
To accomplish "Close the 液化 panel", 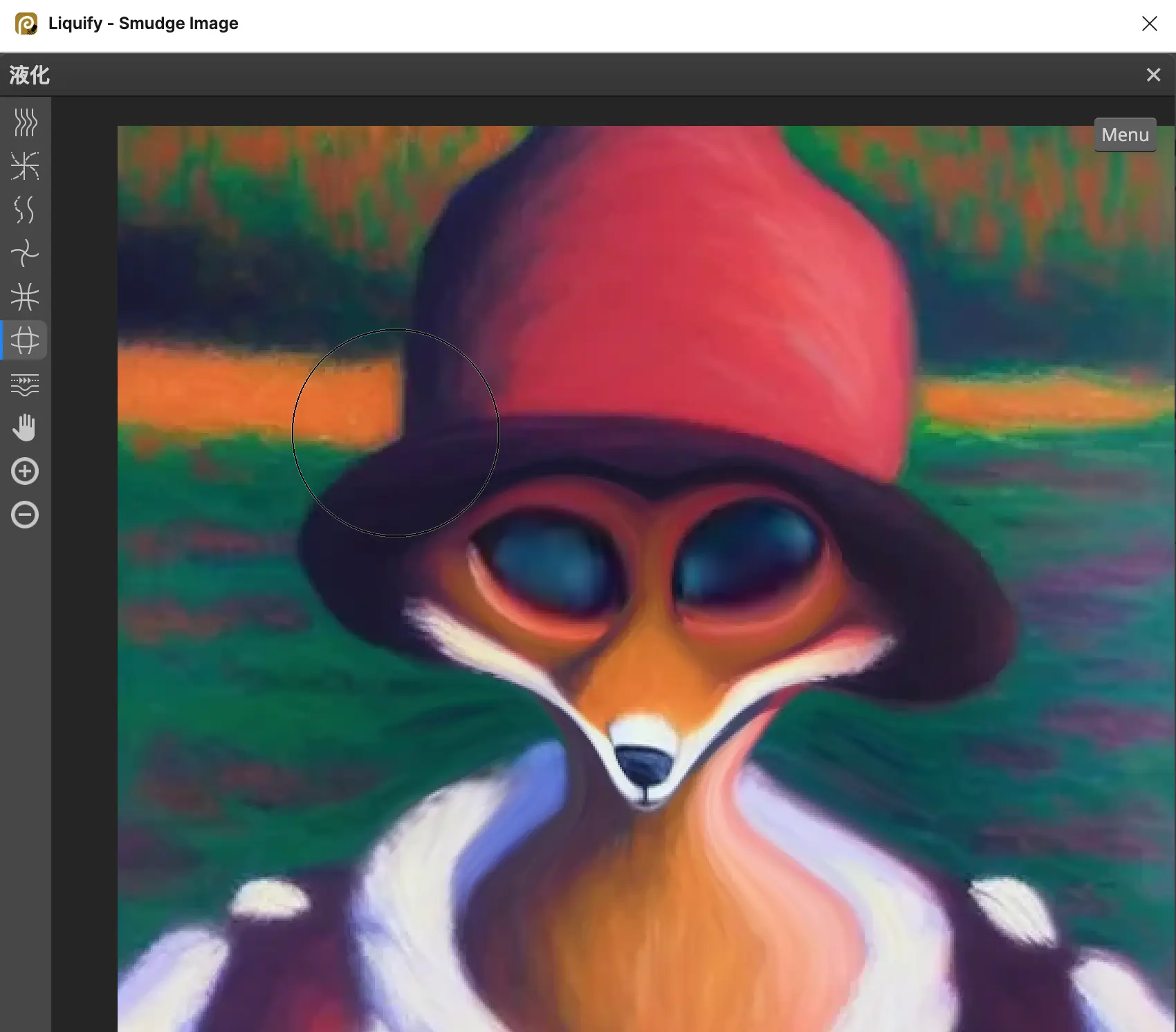I will [x=1153, y=75].
